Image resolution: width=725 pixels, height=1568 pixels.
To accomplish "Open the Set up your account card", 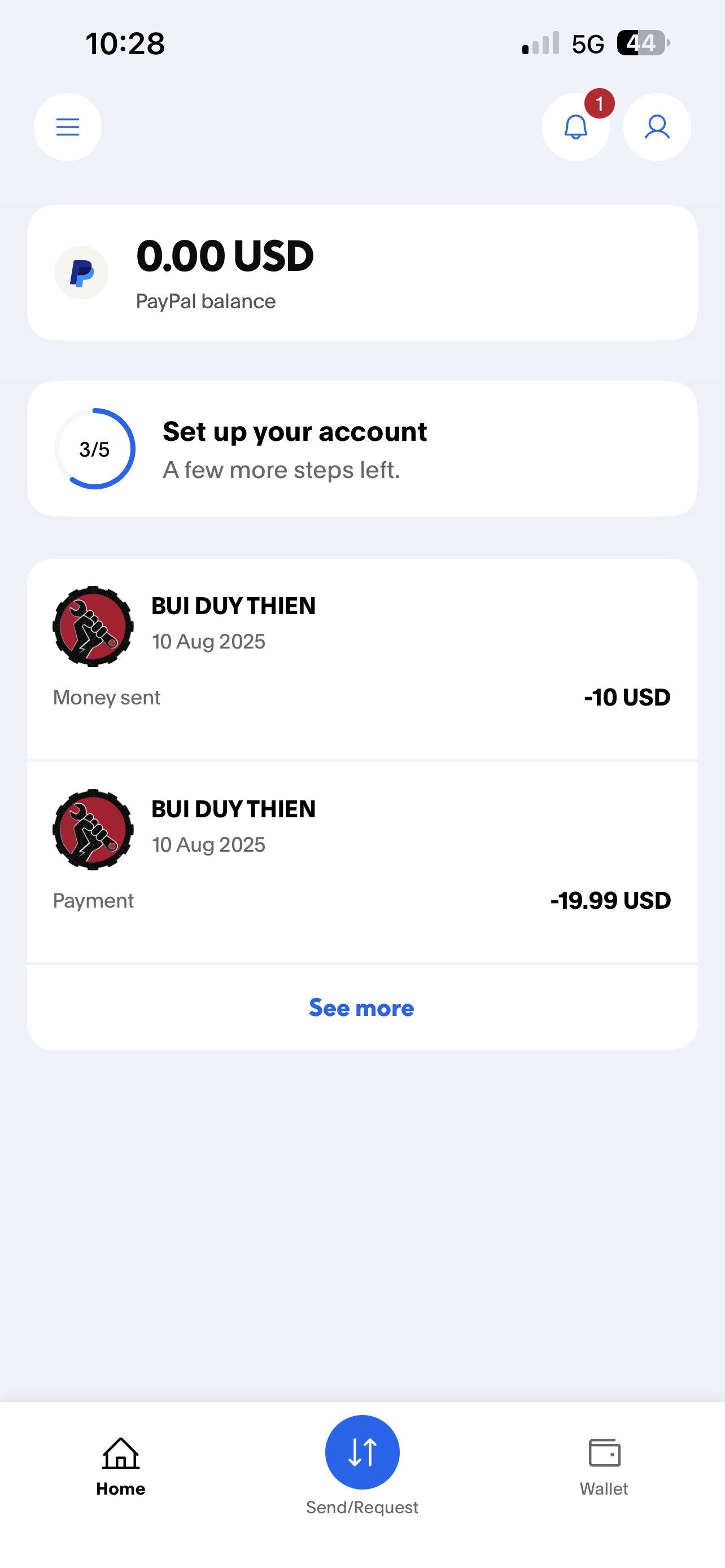I will (362, 449).
